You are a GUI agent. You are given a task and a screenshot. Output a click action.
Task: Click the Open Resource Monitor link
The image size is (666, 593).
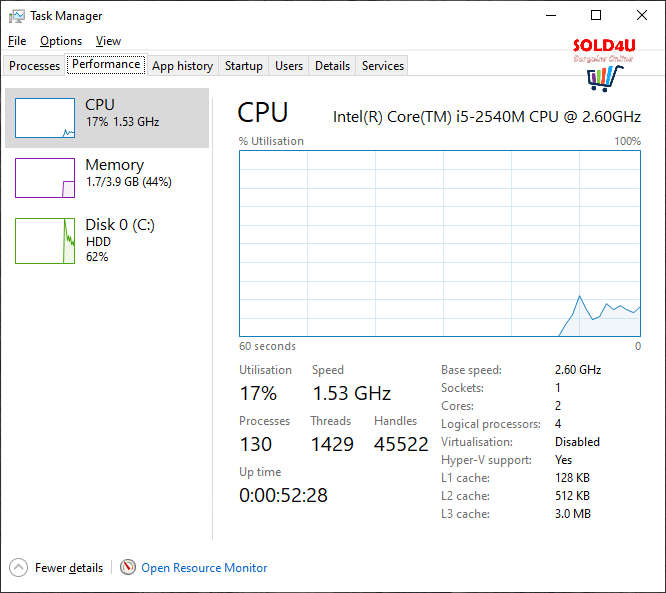(x=204, y=568)
